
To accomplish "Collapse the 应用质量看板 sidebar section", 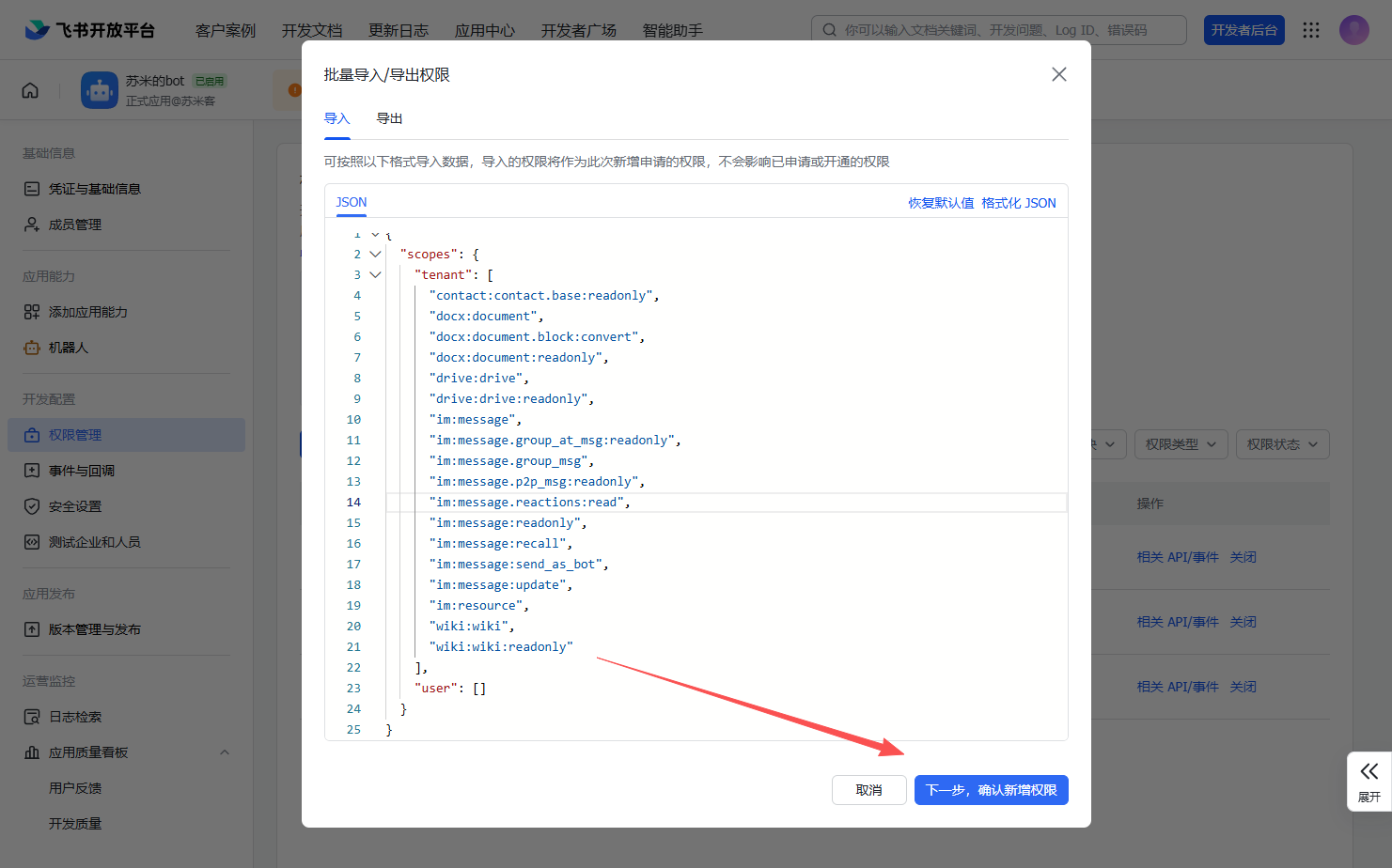I will 225,752.
